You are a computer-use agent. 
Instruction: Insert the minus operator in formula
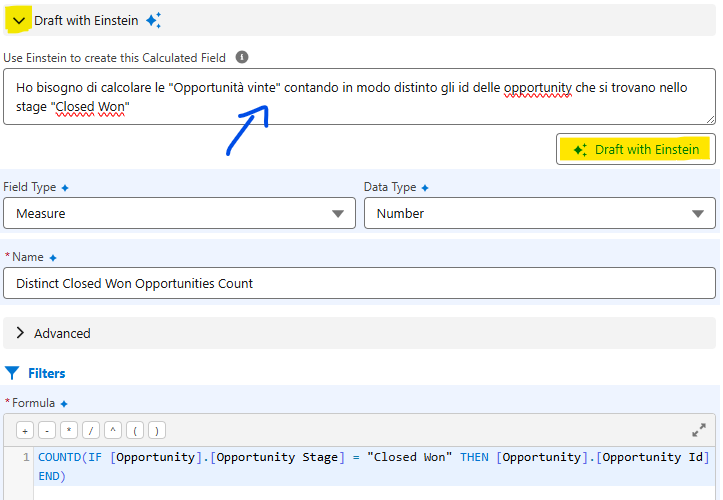tap(47, 430)
